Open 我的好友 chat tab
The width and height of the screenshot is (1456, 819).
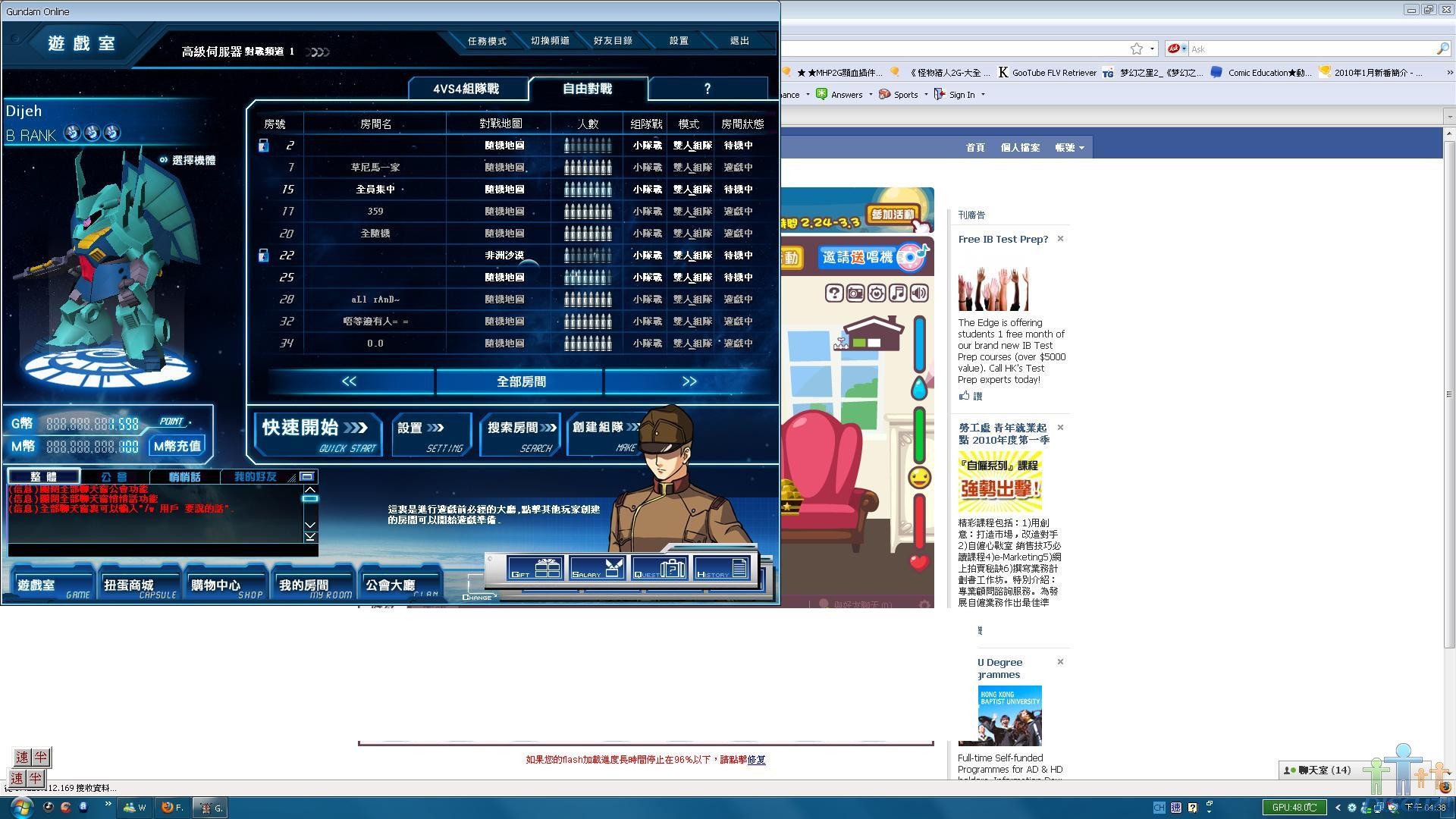tap(256, 476)
